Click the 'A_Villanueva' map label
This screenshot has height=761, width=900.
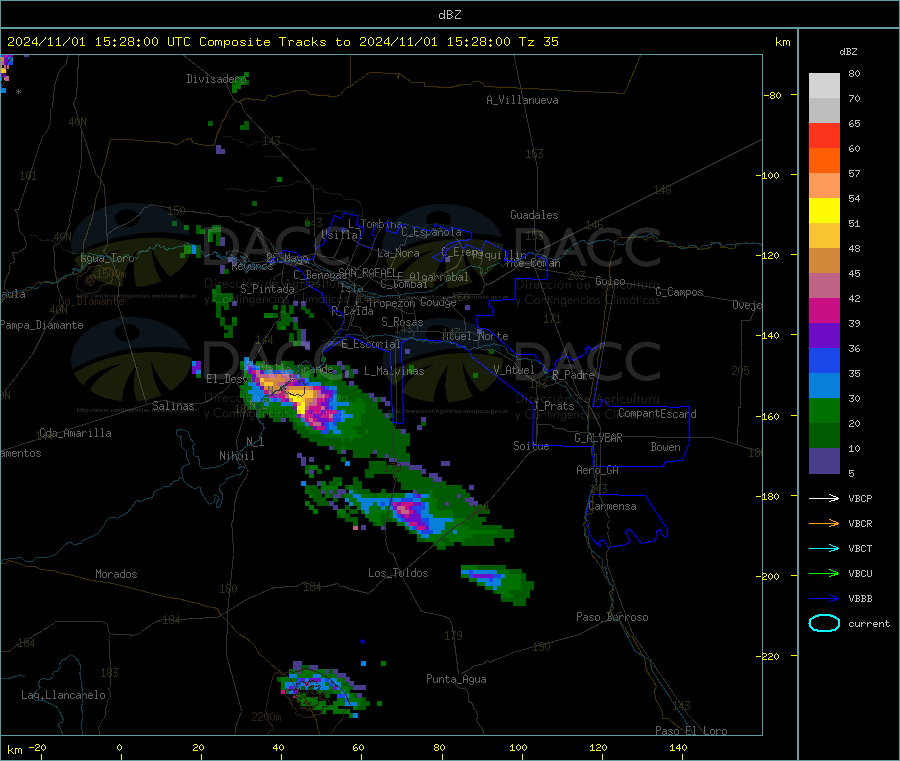[522, 100]
